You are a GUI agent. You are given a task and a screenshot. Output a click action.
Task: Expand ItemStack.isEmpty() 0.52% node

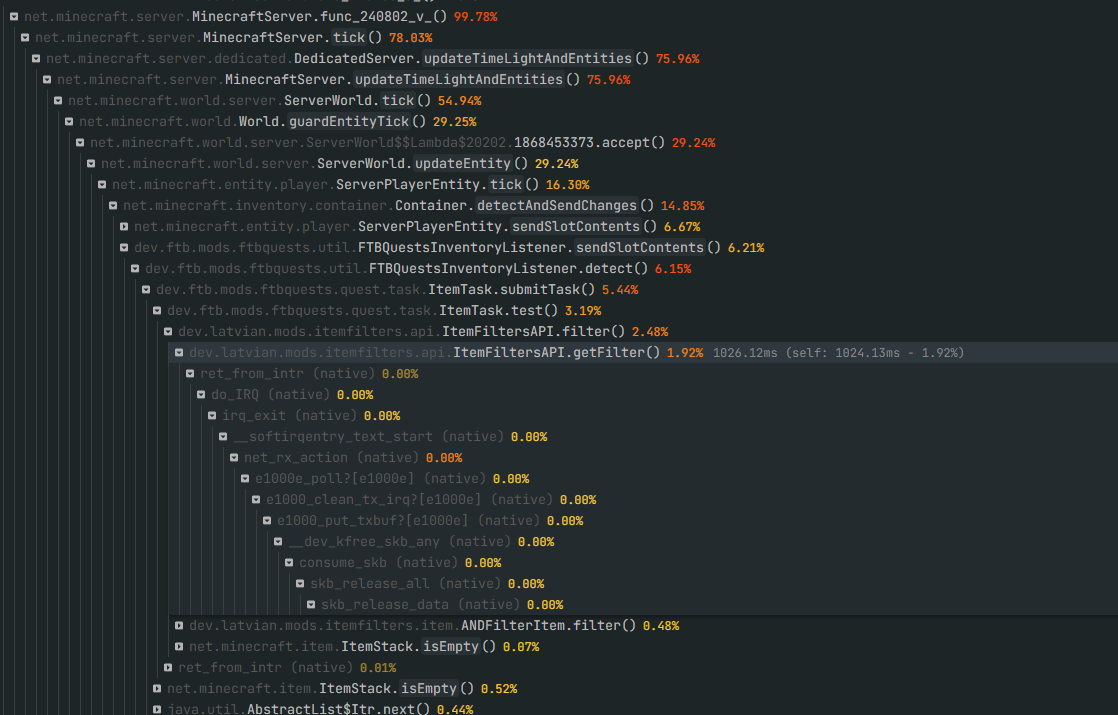pyautogui.click(x=157, y=689)
